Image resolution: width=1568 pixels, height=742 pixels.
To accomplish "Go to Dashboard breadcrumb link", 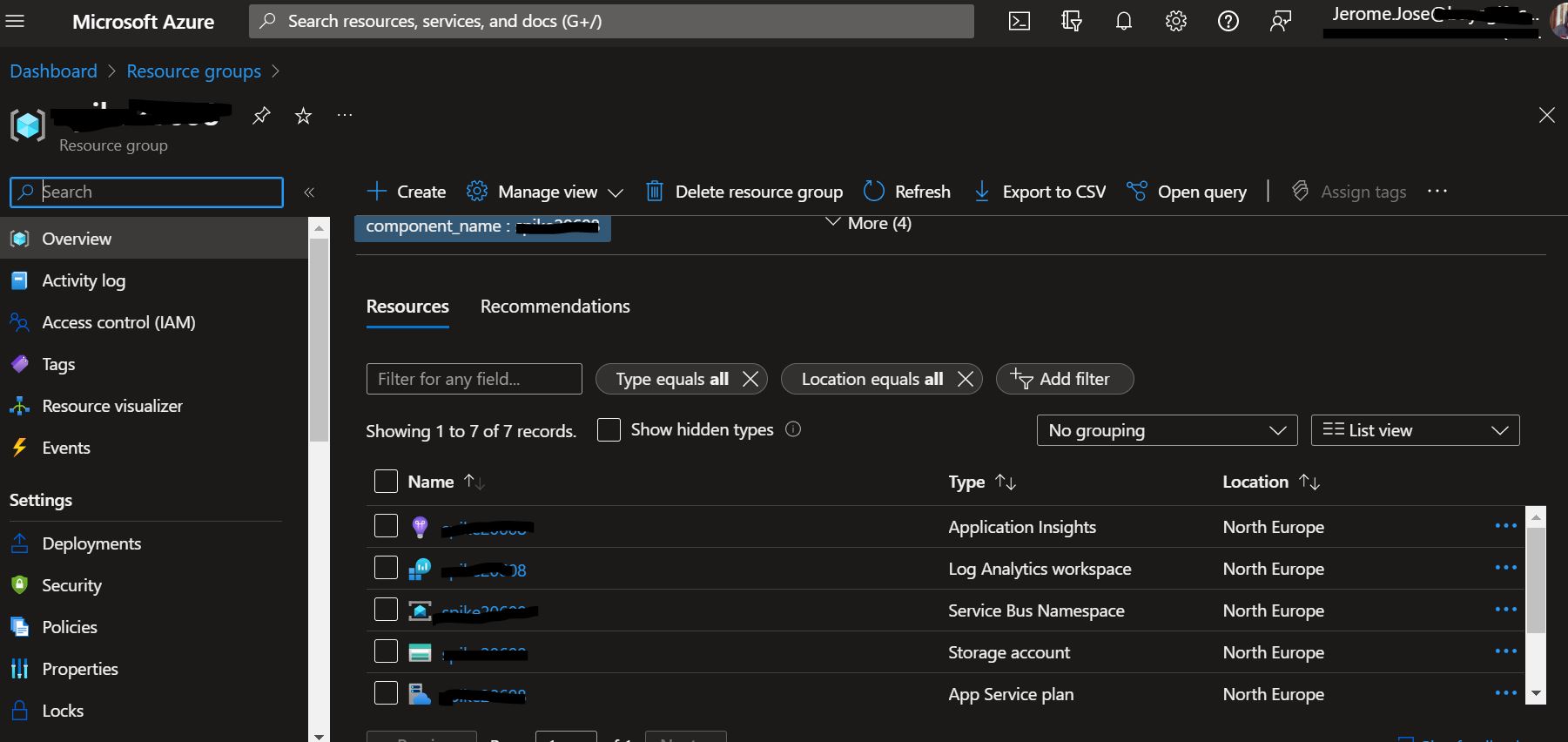I will click(x=53, y=71).
